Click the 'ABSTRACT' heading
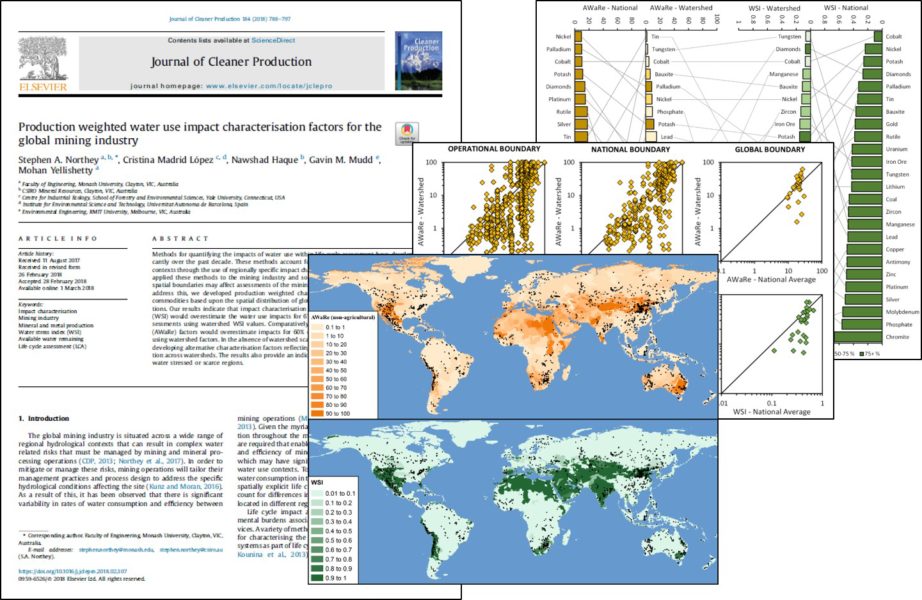The image size is (922, 600). pos(180,239)
